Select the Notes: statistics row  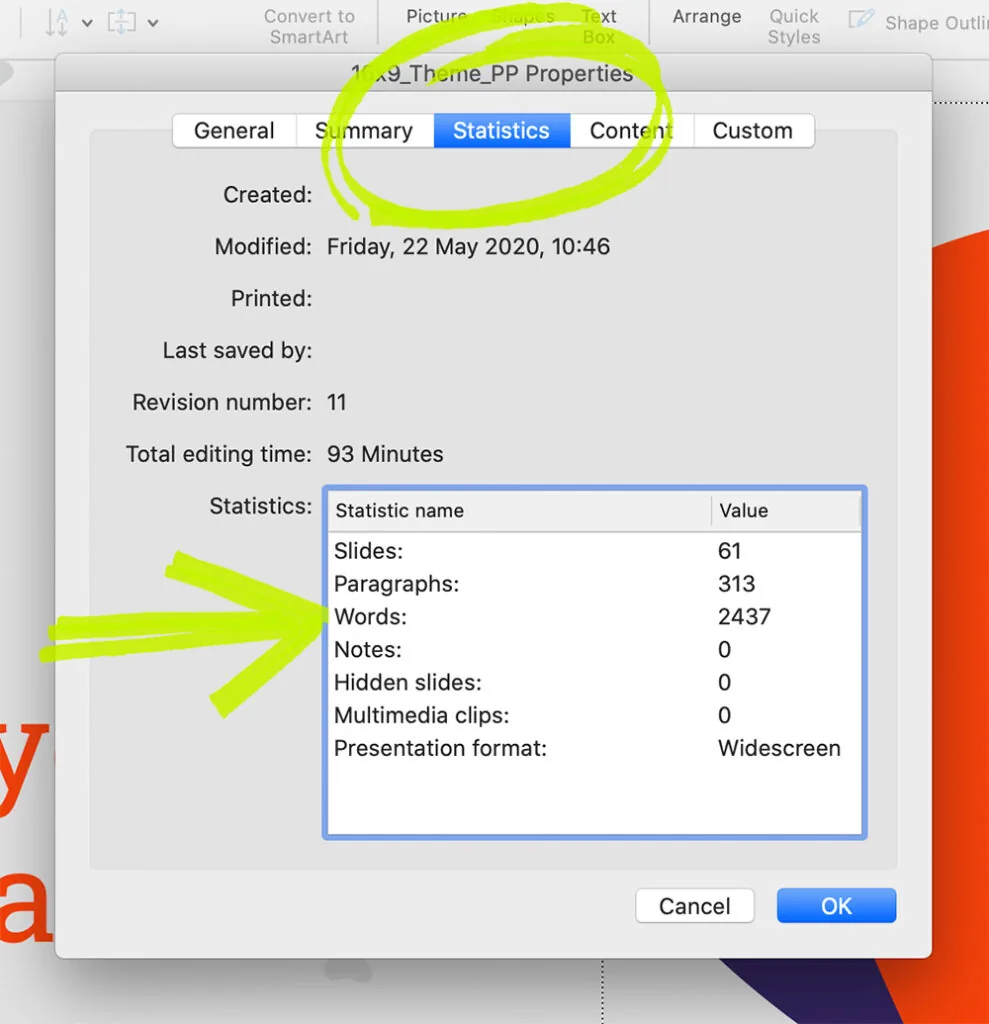point(594,650)
